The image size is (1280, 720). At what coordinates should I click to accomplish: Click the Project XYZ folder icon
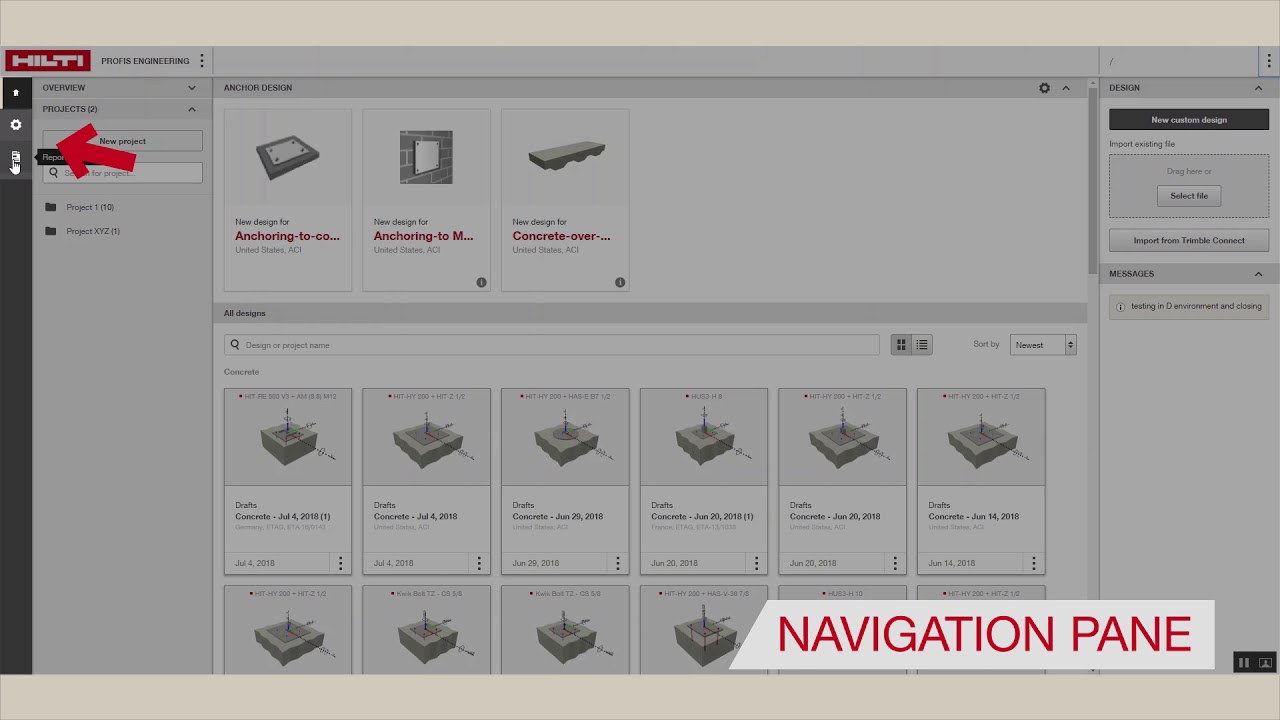51,231
